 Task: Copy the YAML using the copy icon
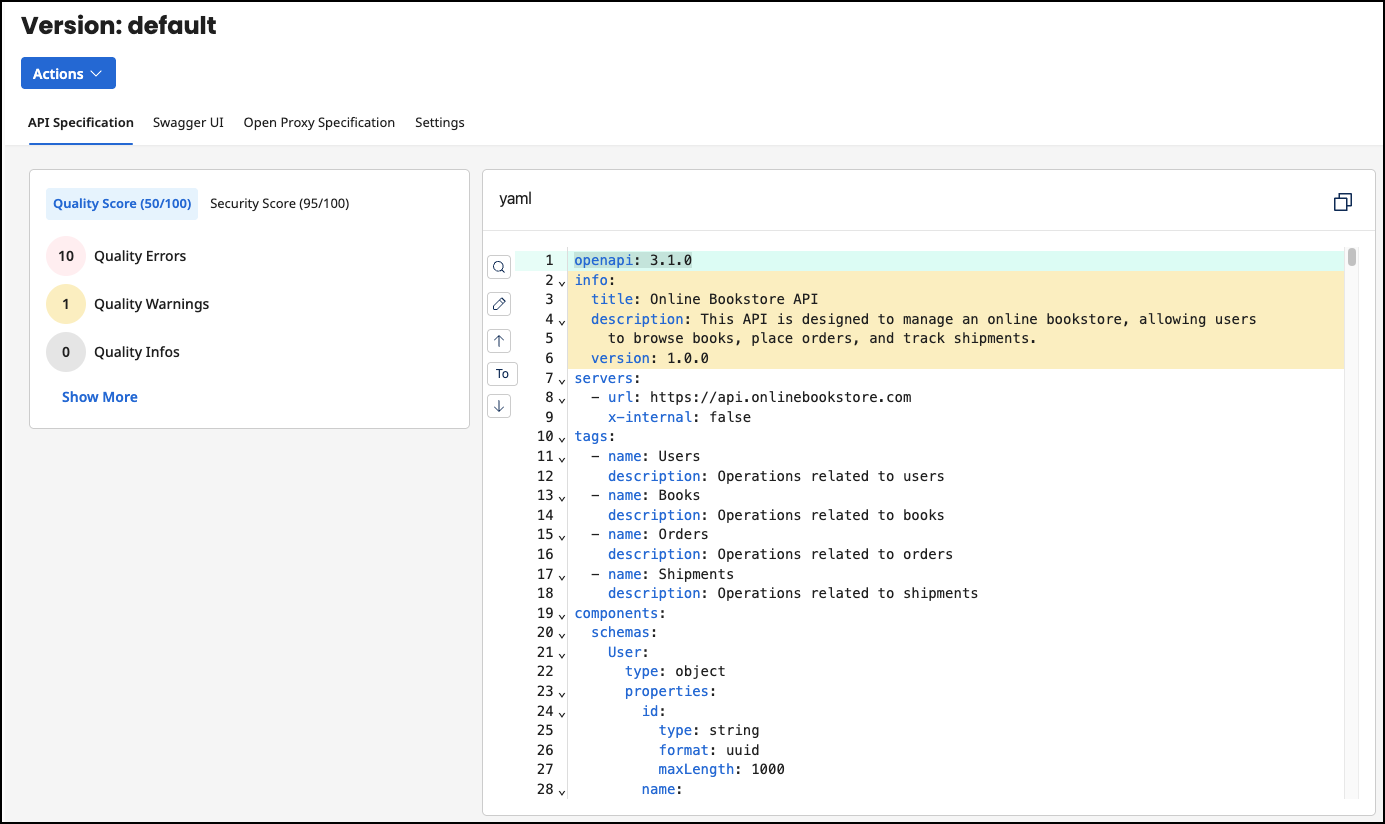(x=1342, y=201)
